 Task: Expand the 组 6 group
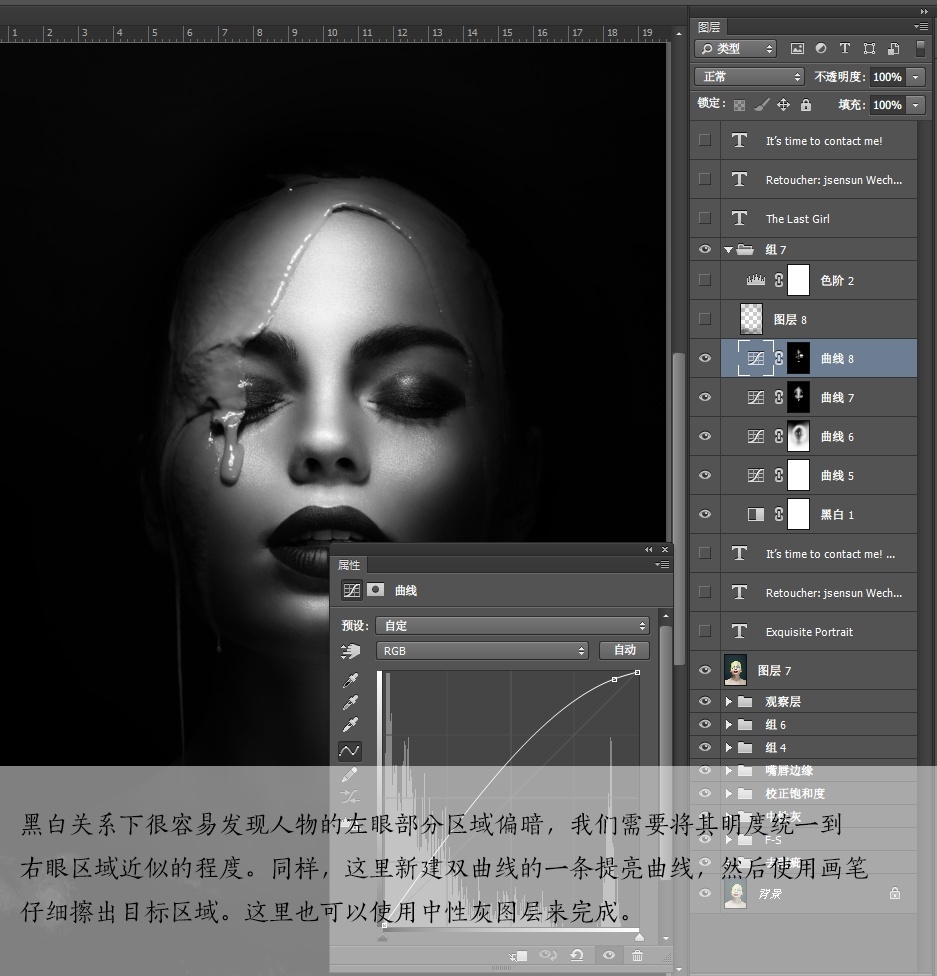click(728, 725)
